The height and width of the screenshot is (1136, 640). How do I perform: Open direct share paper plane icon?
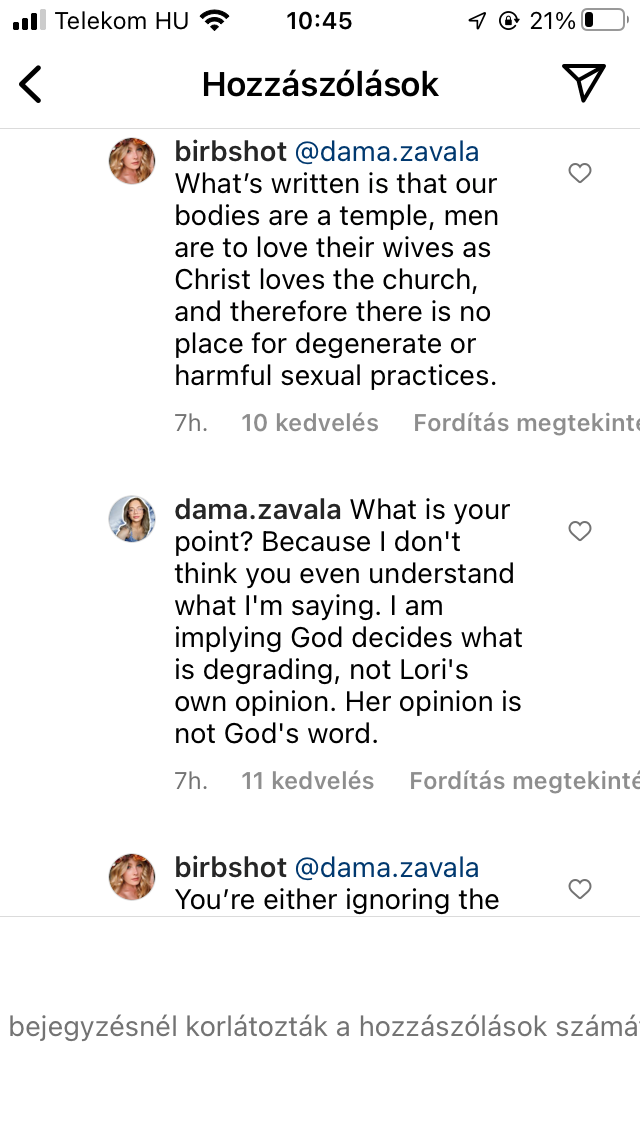click(583, 84)
